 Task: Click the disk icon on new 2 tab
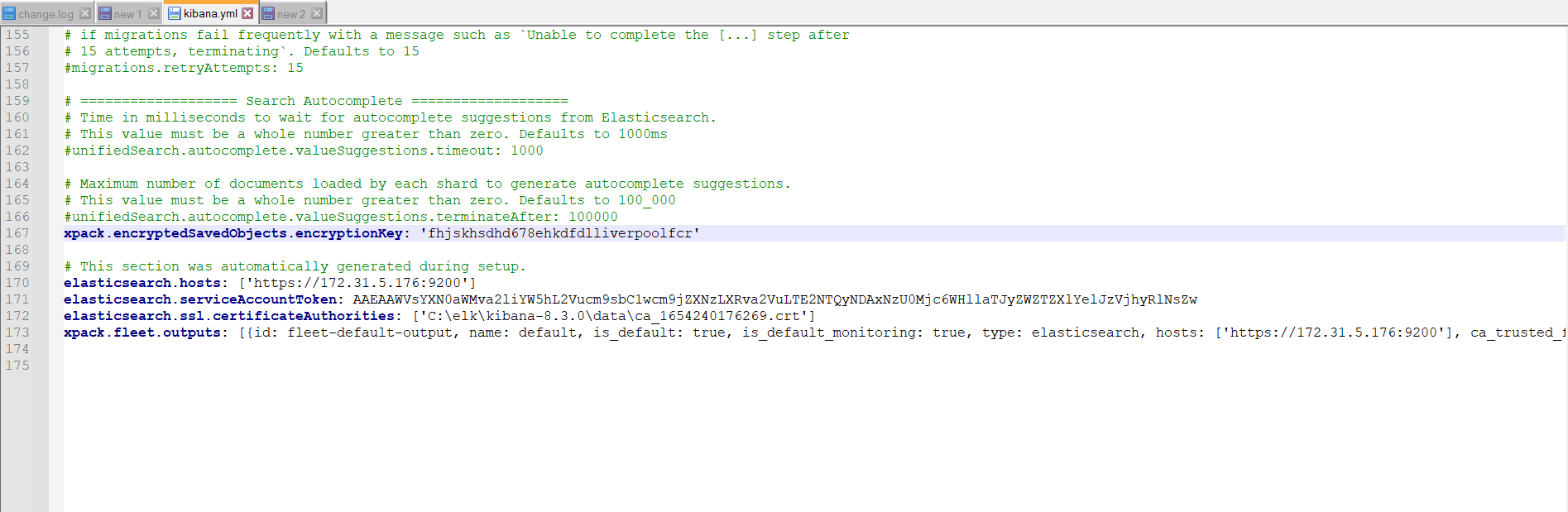pyautogui.click(x=268, y=14)
